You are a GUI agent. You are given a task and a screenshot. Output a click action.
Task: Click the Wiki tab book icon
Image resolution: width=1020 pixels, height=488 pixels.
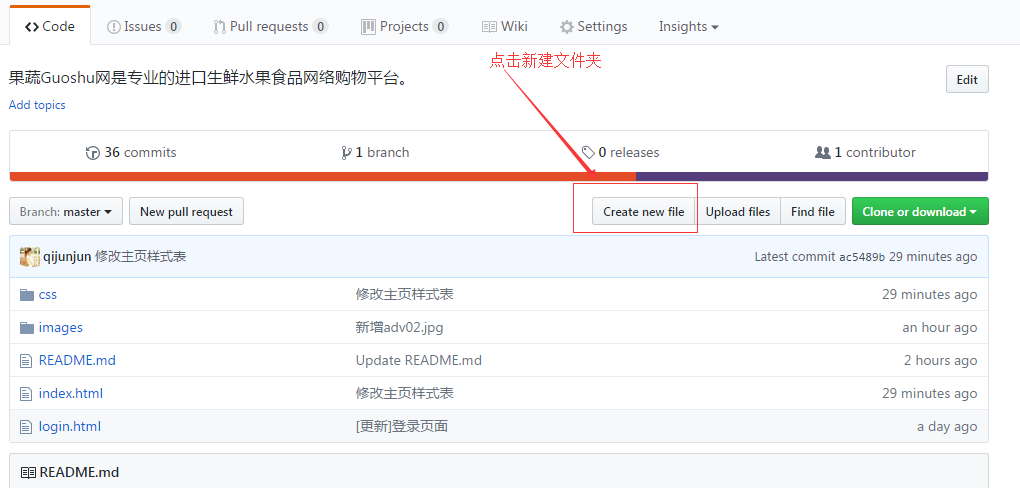click(x=489, y=27)
